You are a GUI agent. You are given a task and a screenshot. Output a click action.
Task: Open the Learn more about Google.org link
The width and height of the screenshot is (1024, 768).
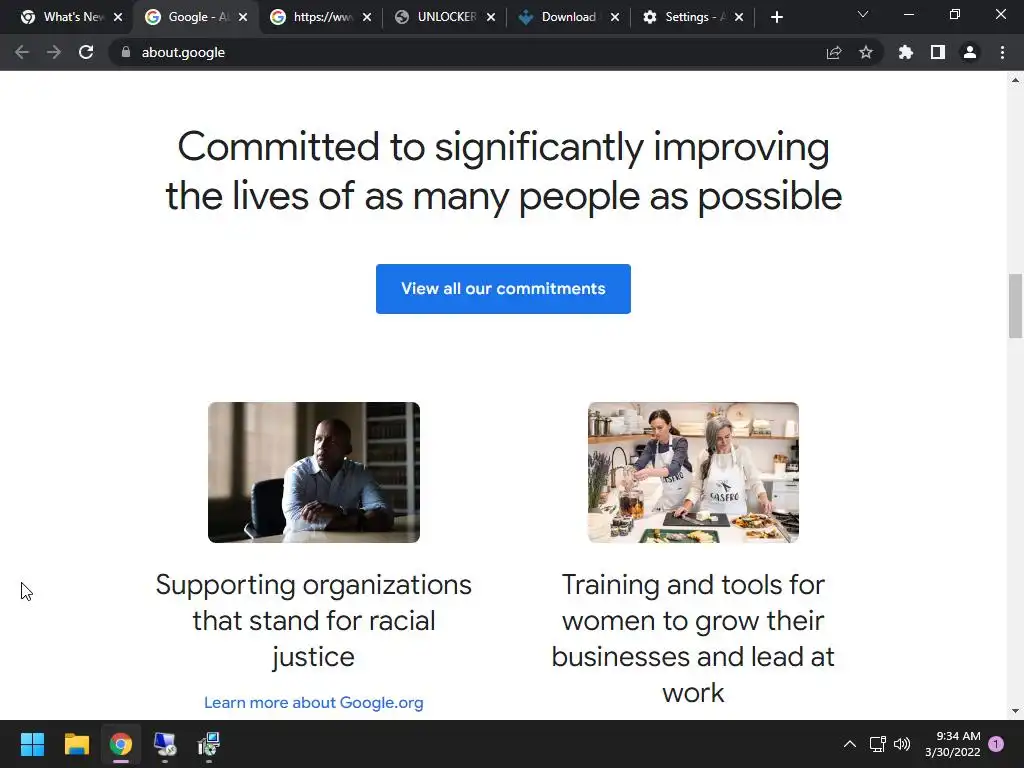tap(313, 703)
